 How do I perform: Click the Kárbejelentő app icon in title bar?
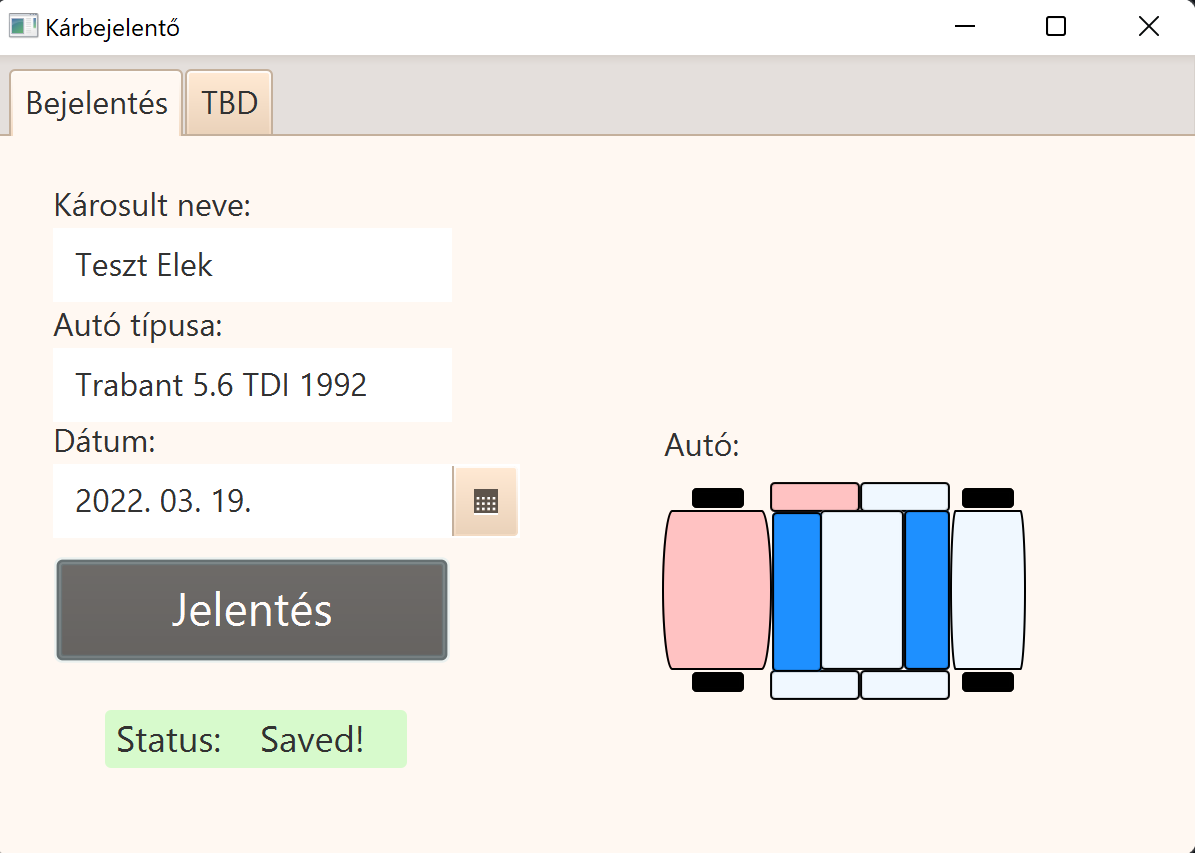click(23, 26)
